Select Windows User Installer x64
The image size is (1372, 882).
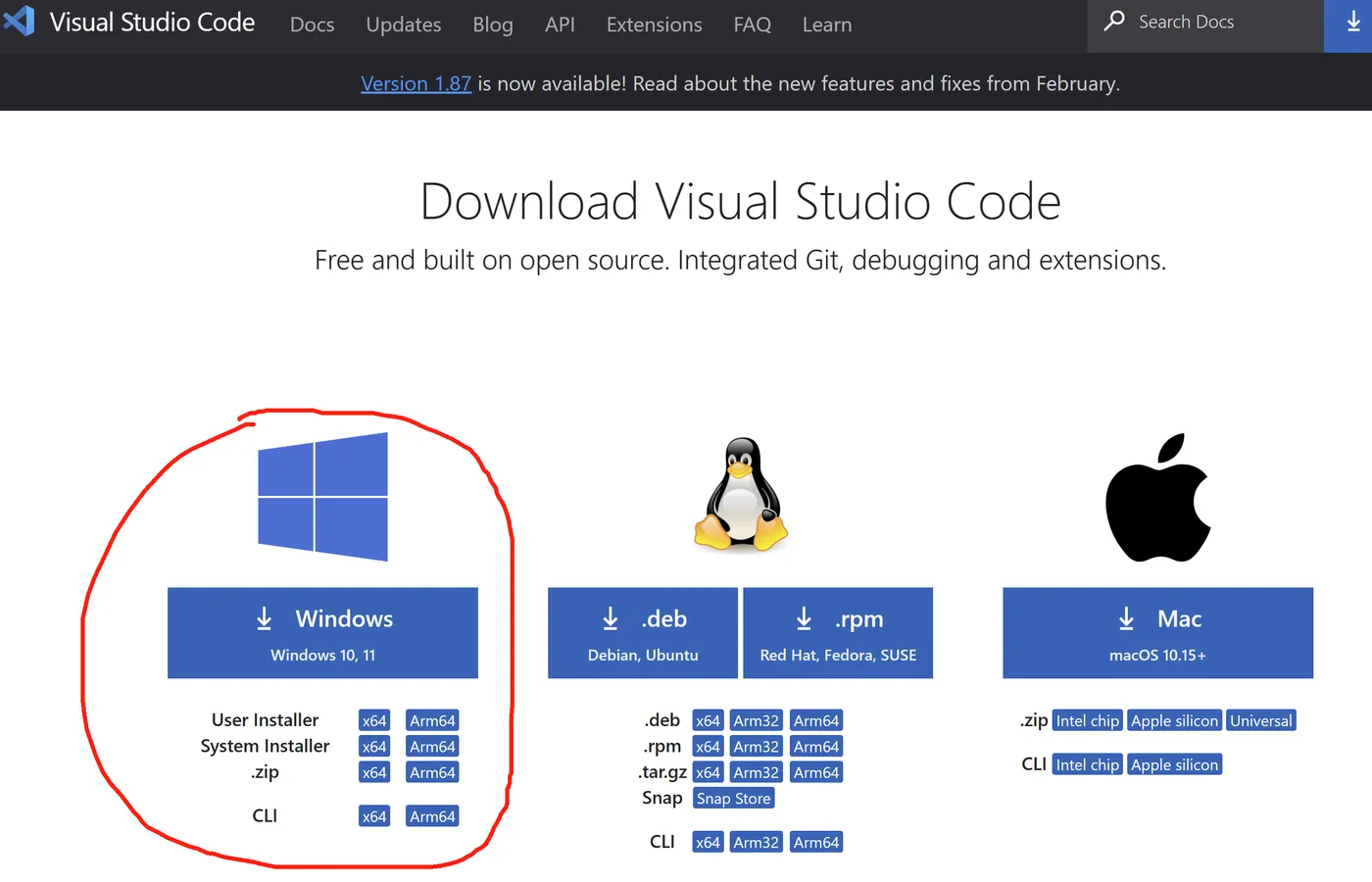pyautogui.click(x=374, y=720)
